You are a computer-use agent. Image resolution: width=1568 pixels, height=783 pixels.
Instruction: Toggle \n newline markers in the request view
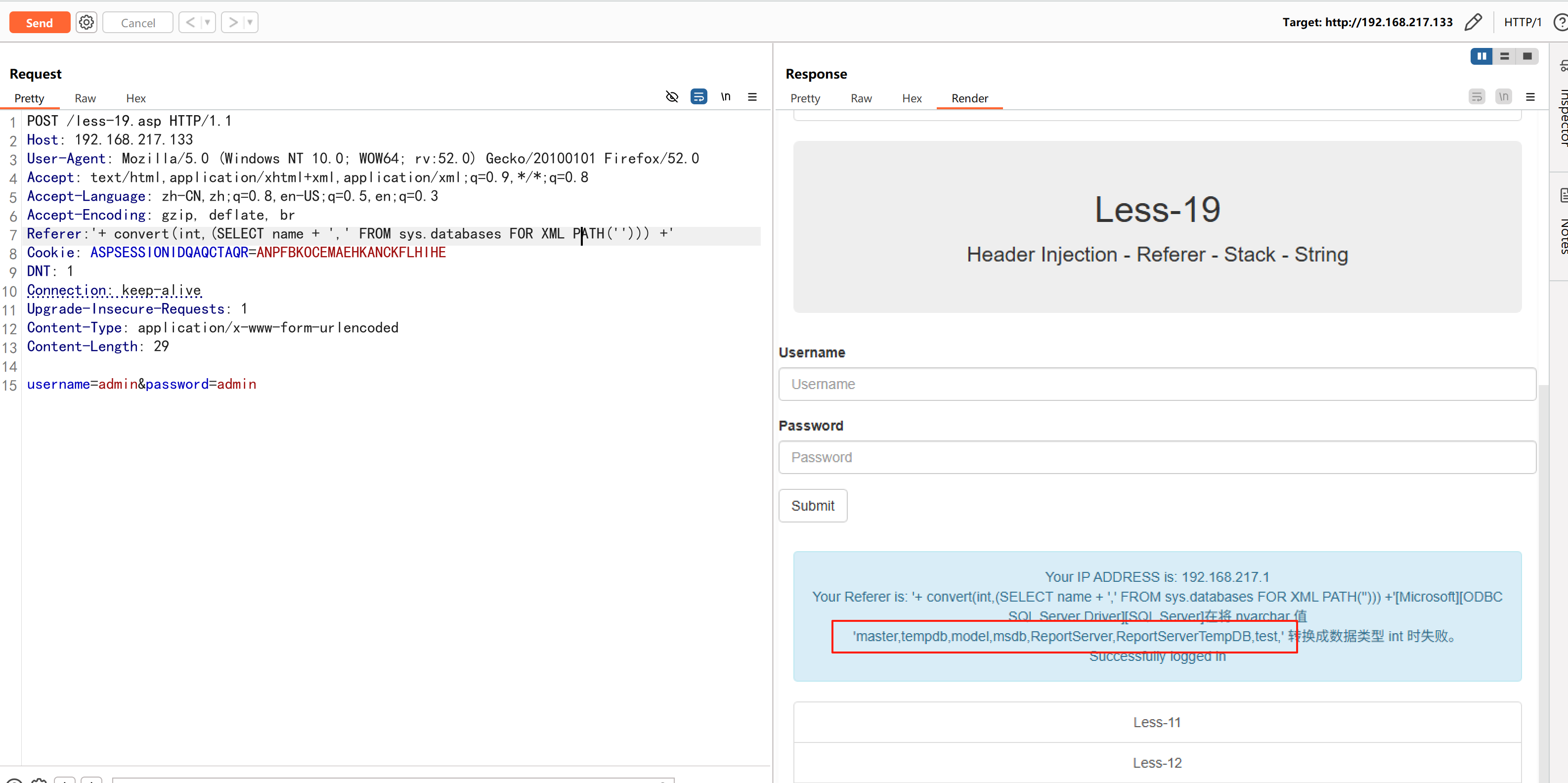click(x=725, y=96)
